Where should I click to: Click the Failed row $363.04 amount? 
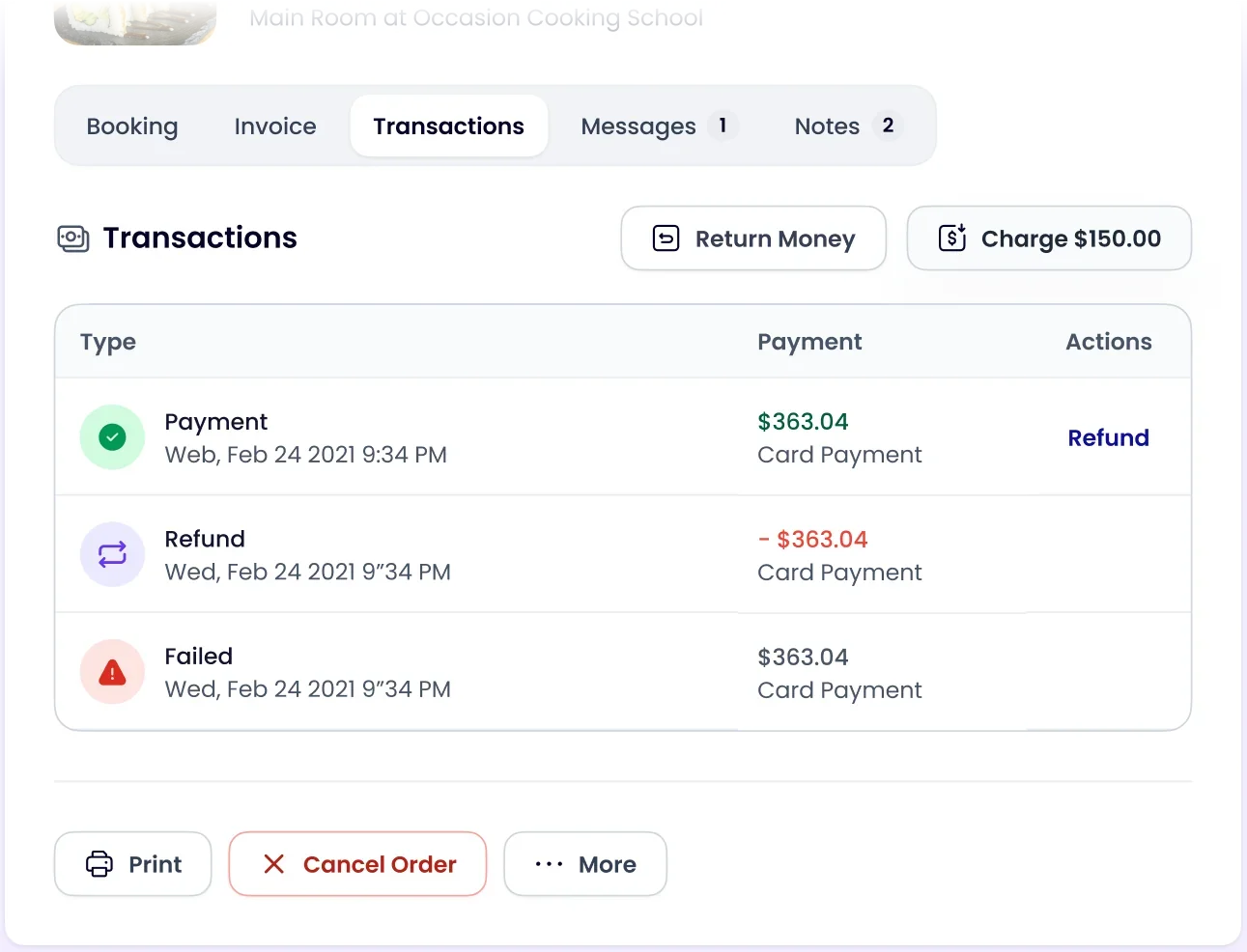click(x=803, y=658)
